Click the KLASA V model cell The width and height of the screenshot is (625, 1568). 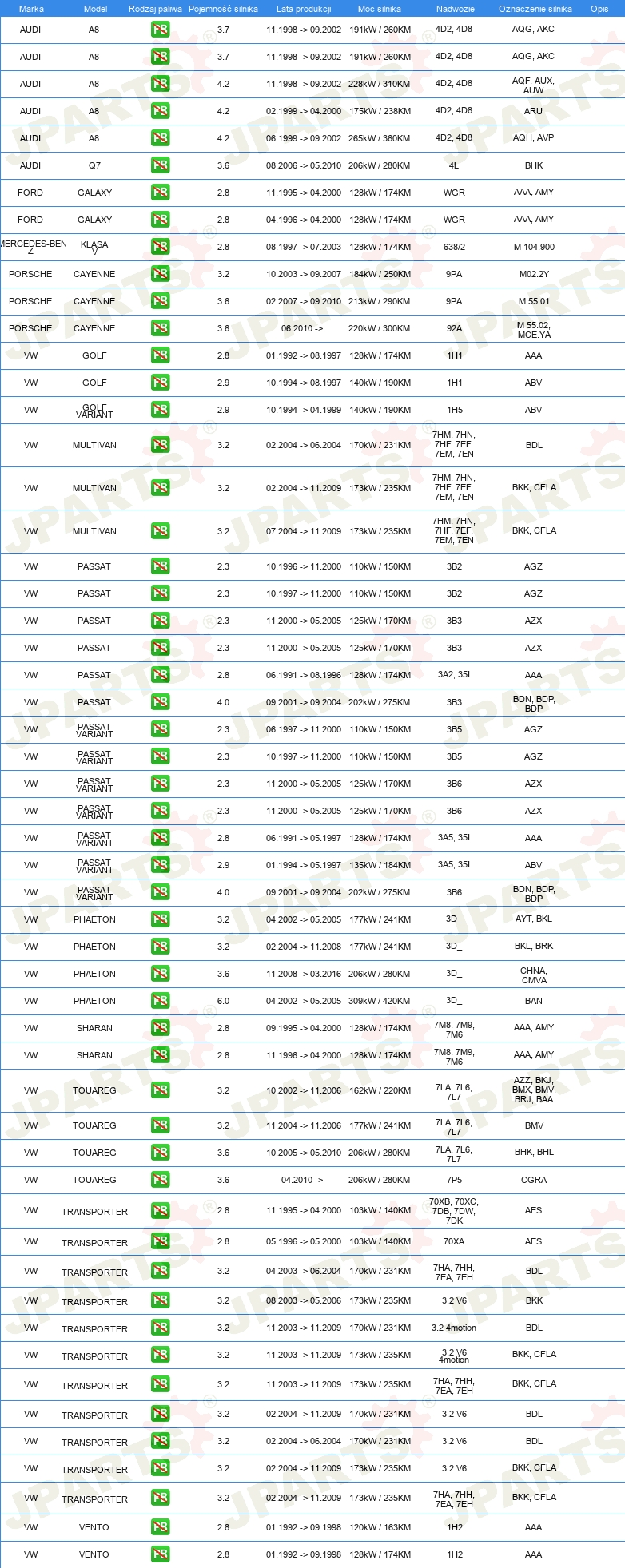(x=94, y=248)
